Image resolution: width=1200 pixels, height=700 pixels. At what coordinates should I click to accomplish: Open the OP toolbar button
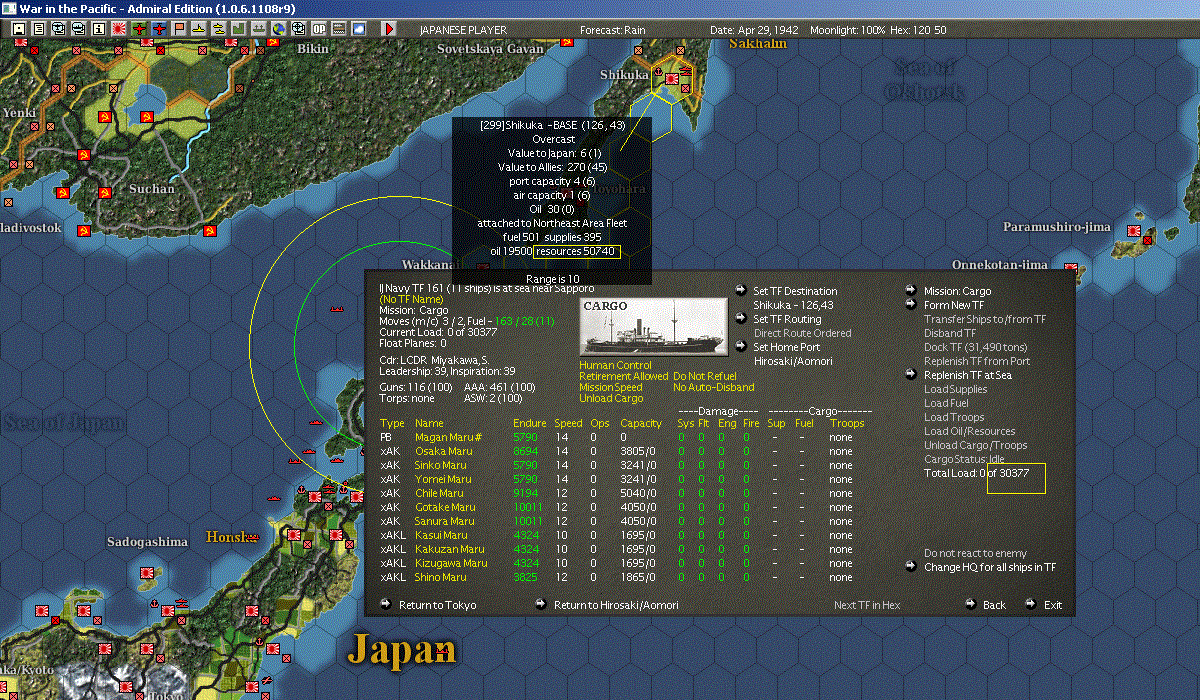tap(318, 29)
